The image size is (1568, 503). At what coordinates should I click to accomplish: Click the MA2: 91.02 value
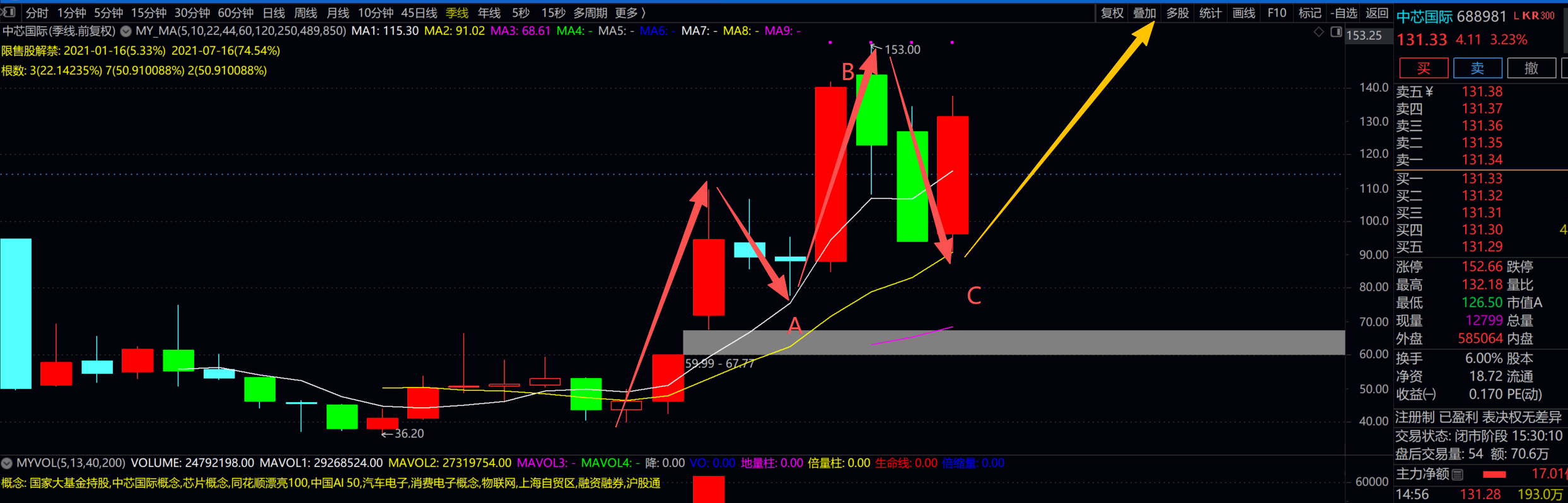click(x=455, y=31)
